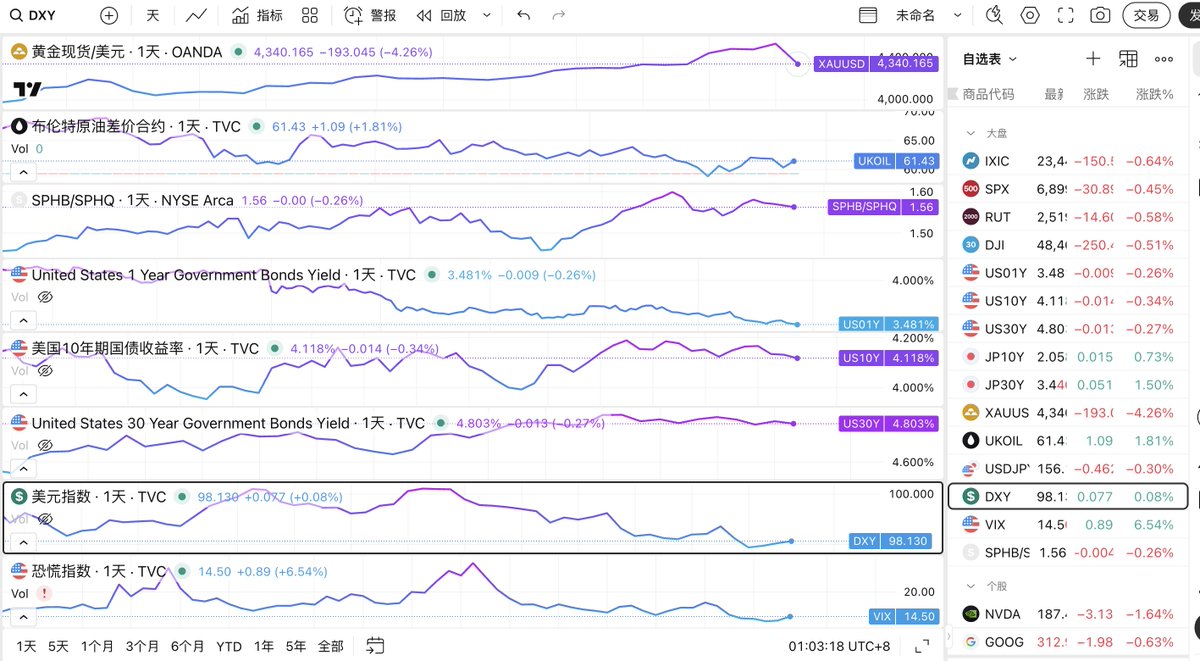
Task: Enter fullscreen mode
Action: coord(1066,15)
